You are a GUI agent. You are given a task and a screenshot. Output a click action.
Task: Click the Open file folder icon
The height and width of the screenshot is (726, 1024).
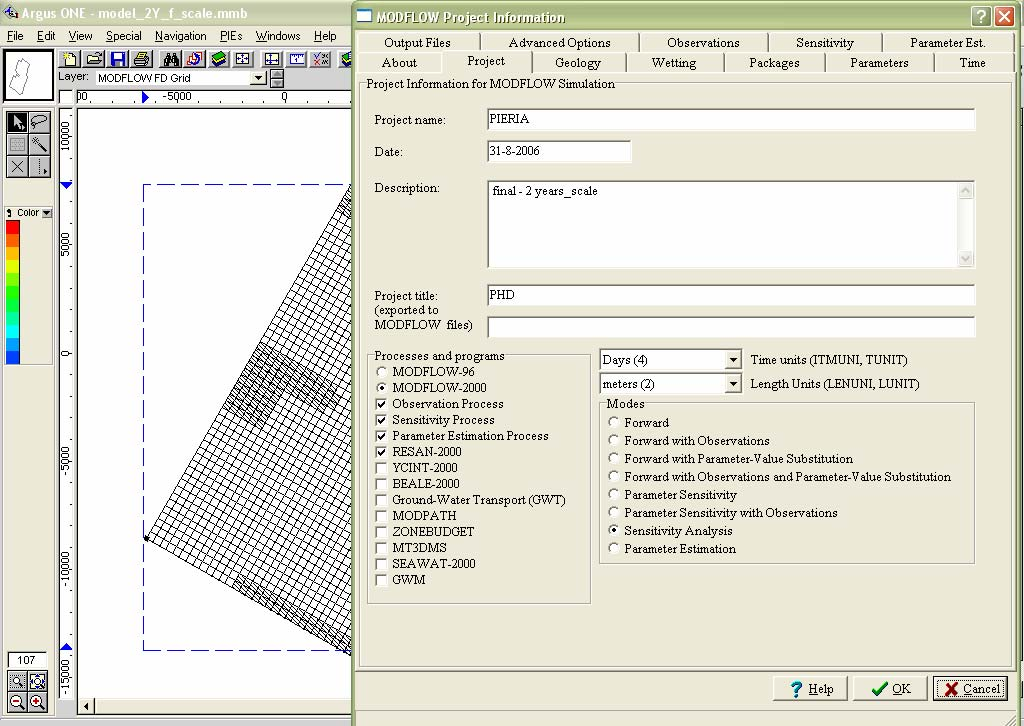95,59
